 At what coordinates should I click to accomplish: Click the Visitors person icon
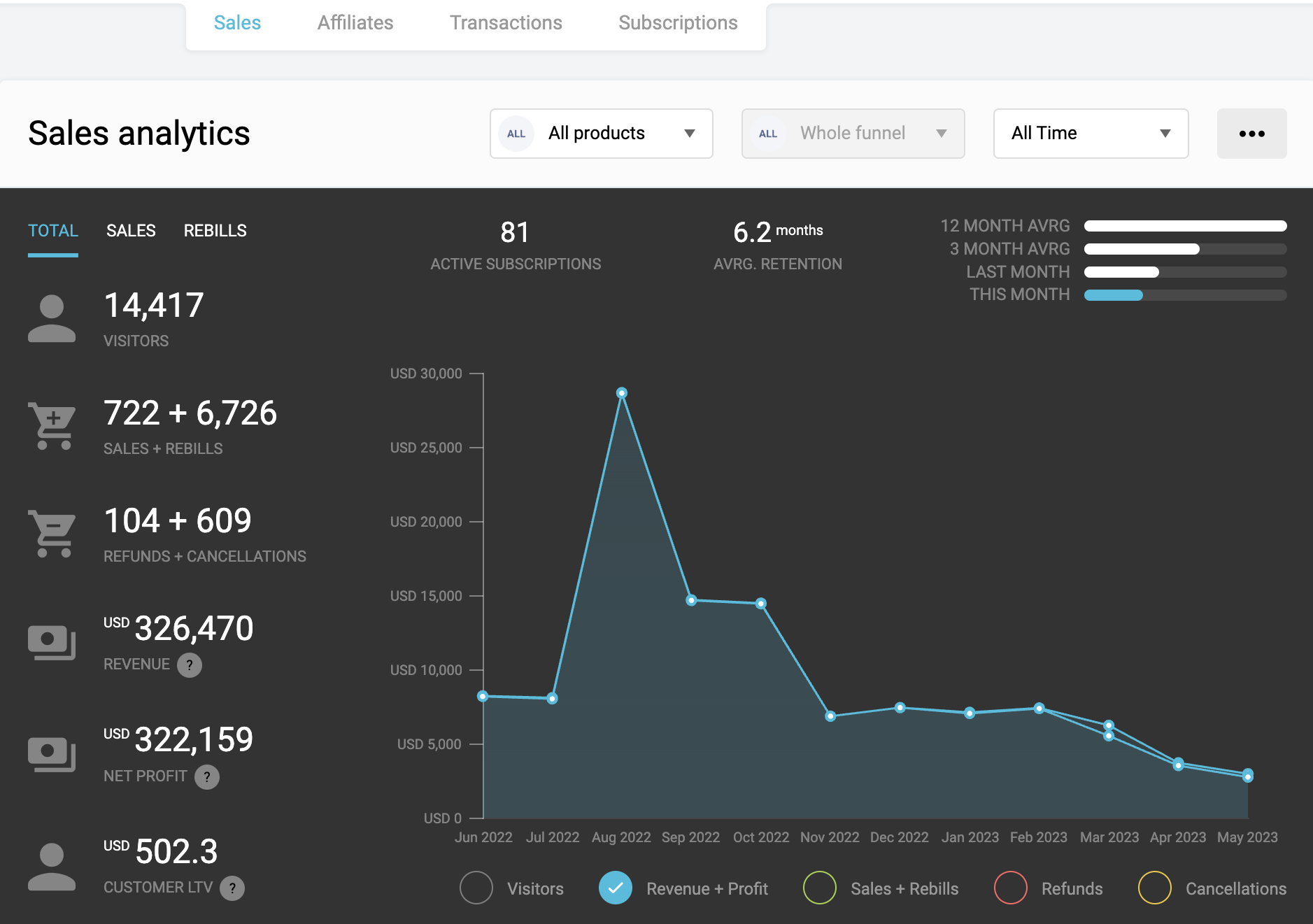(52, 319)
